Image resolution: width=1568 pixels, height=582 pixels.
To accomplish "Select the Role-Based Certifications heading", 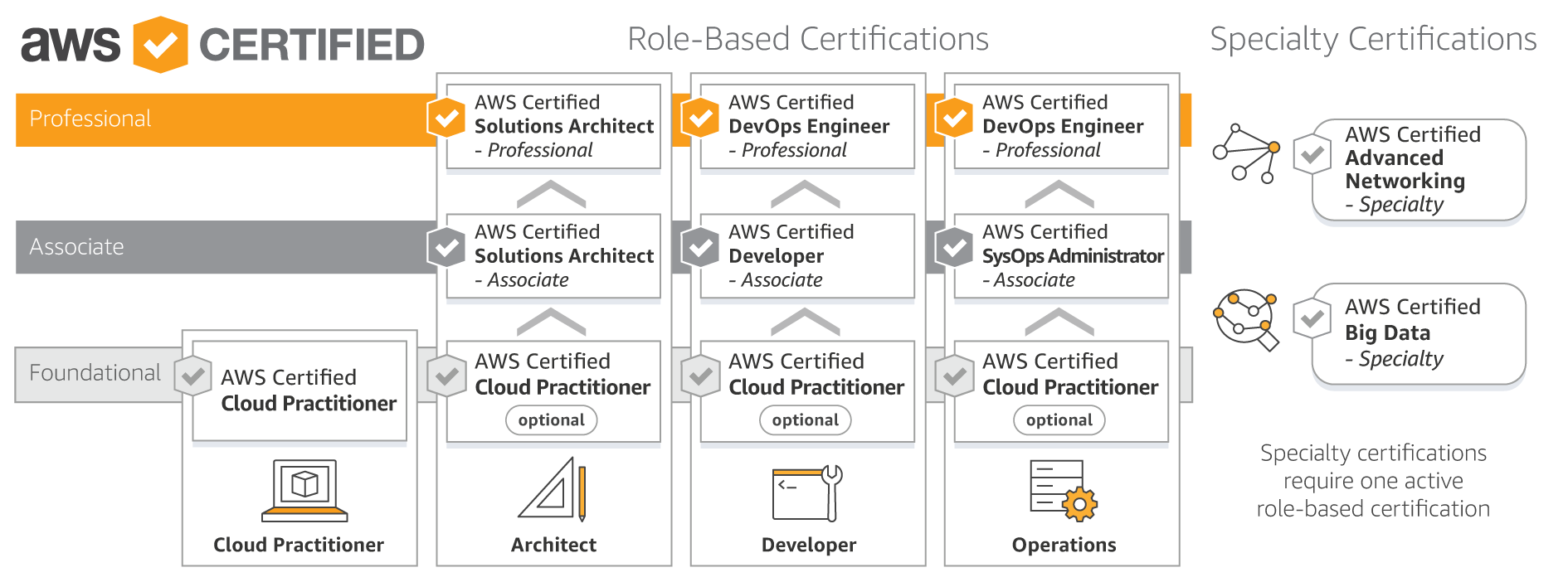I will (x=807, y=39).
